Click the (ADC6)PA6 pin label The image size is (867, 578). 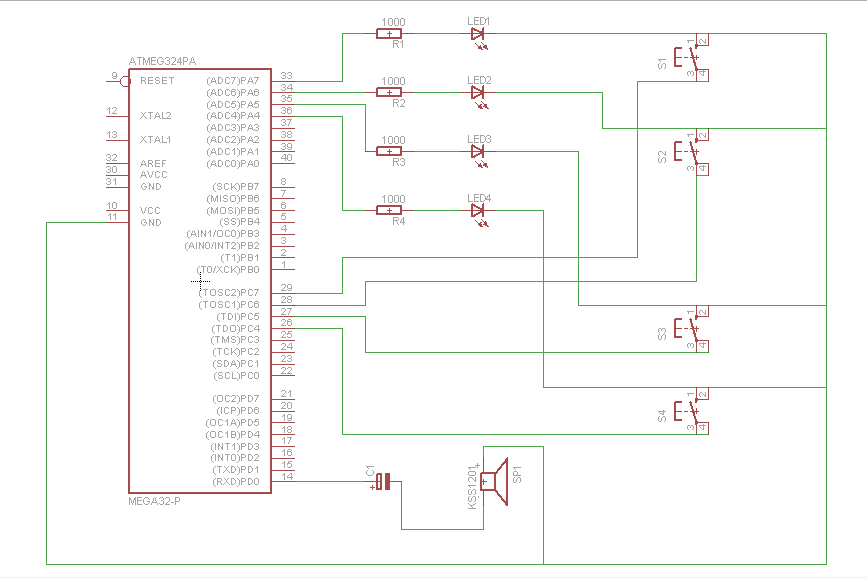pyautogui.click(x=233, y=92)
